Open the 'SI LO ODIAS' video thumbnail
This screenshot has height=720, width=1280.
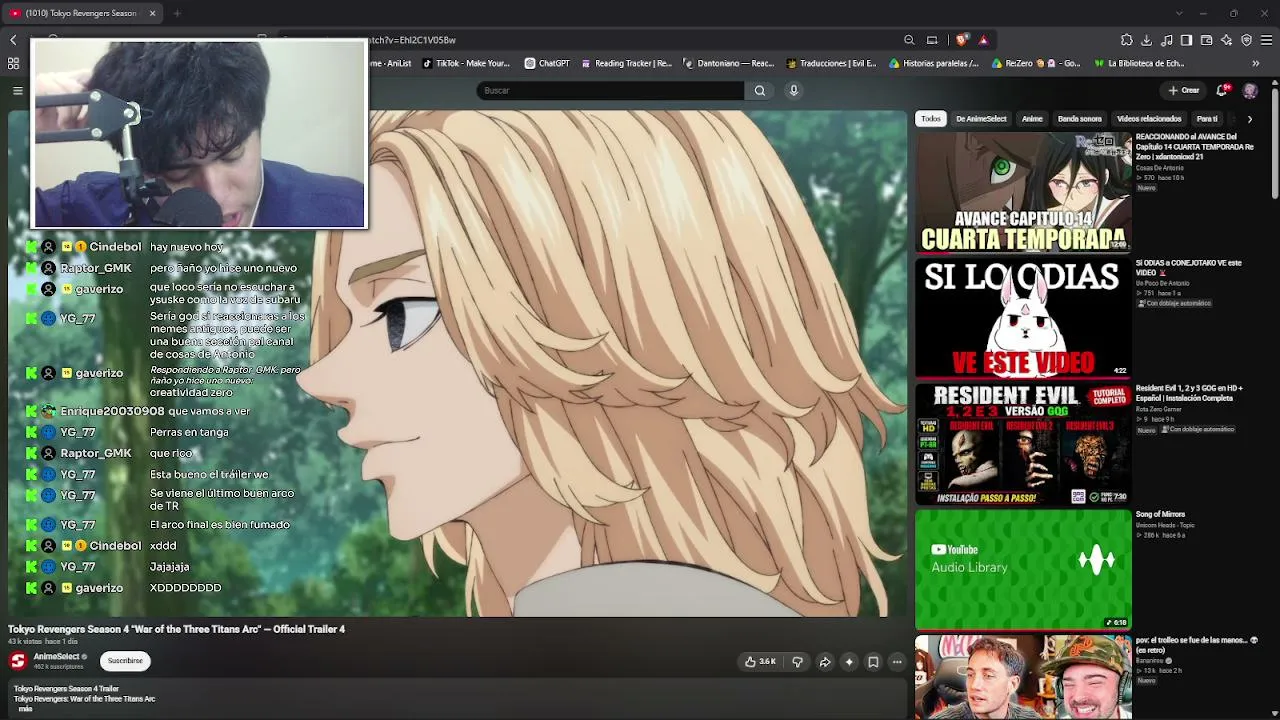coord(1023,318)
